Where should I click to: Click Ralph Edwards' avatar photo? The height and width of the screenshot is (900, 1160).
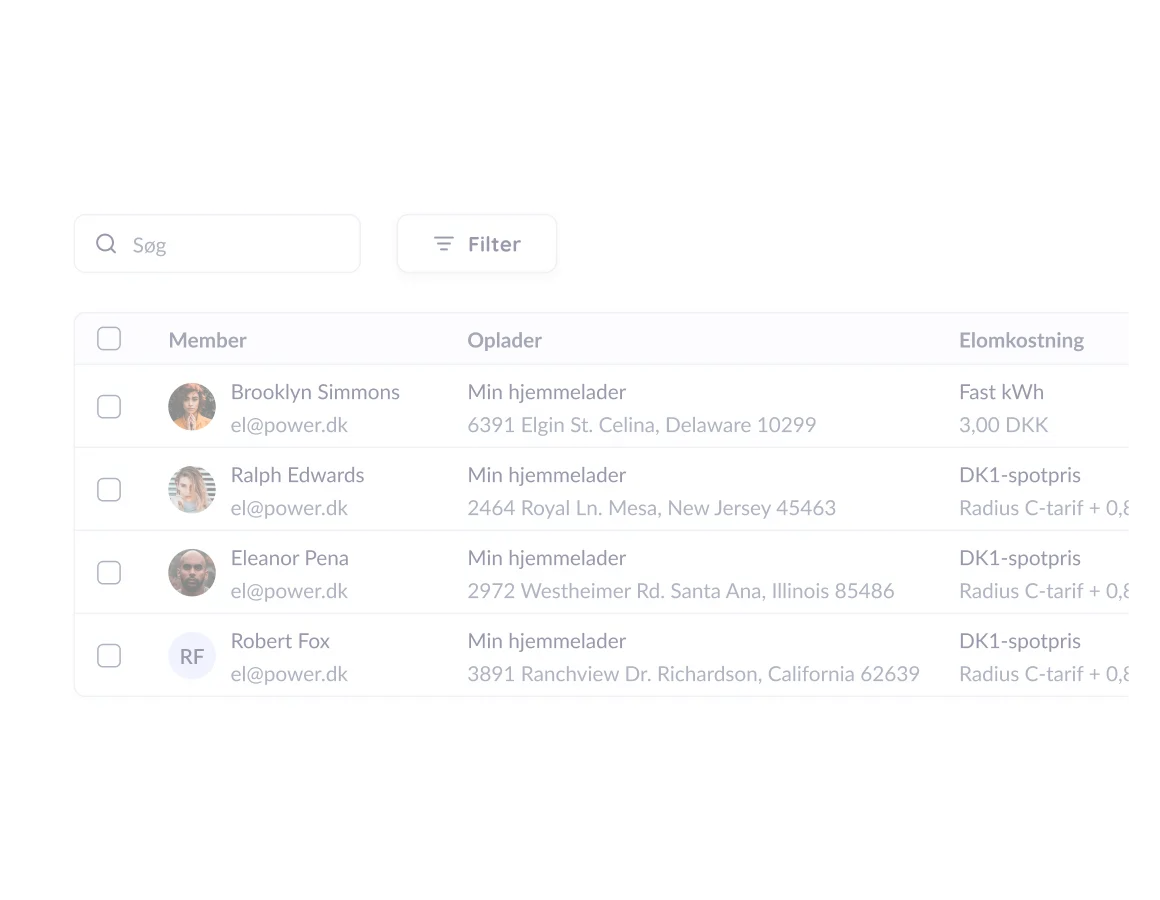click(192, 490)
